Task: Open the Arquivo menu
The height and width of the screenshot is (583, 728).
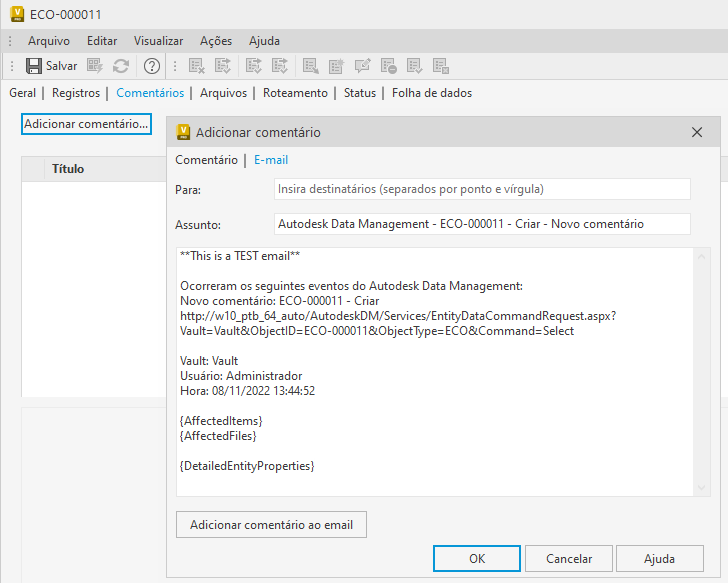Action: (49, 41)
